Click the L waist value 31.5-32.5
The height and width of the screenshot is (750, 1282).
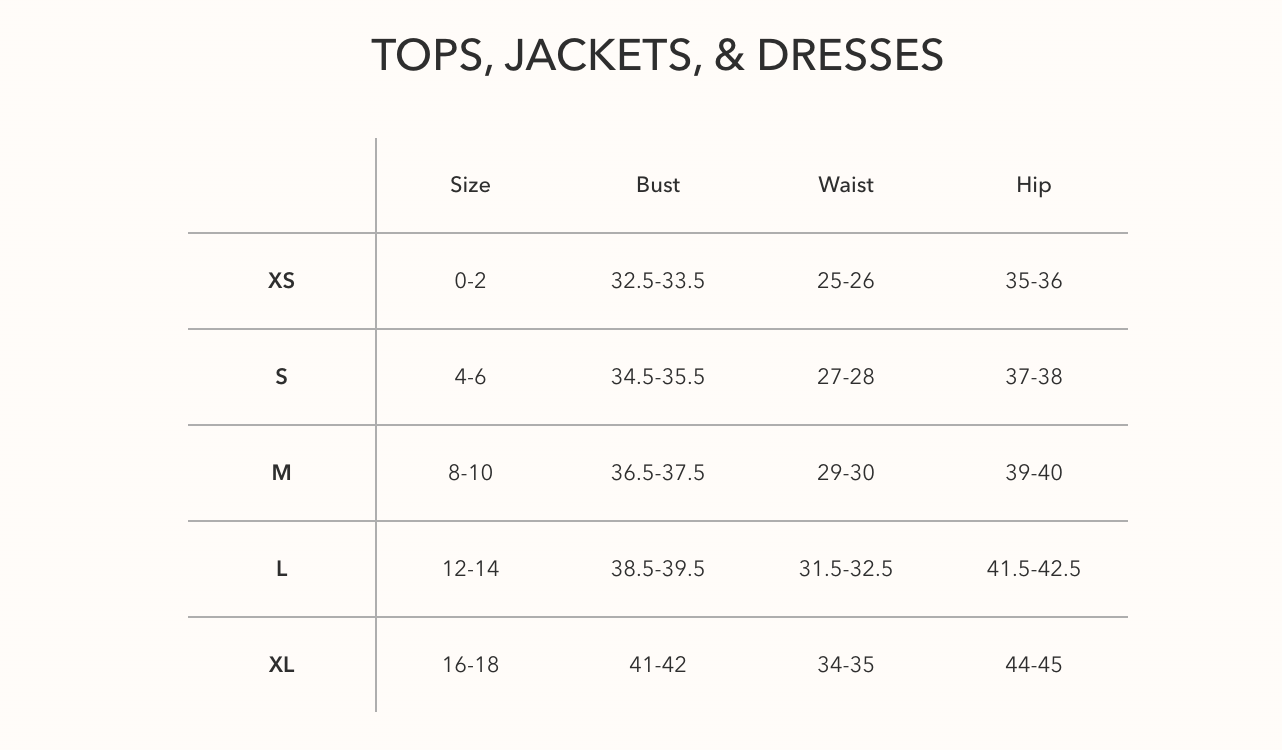846,569
